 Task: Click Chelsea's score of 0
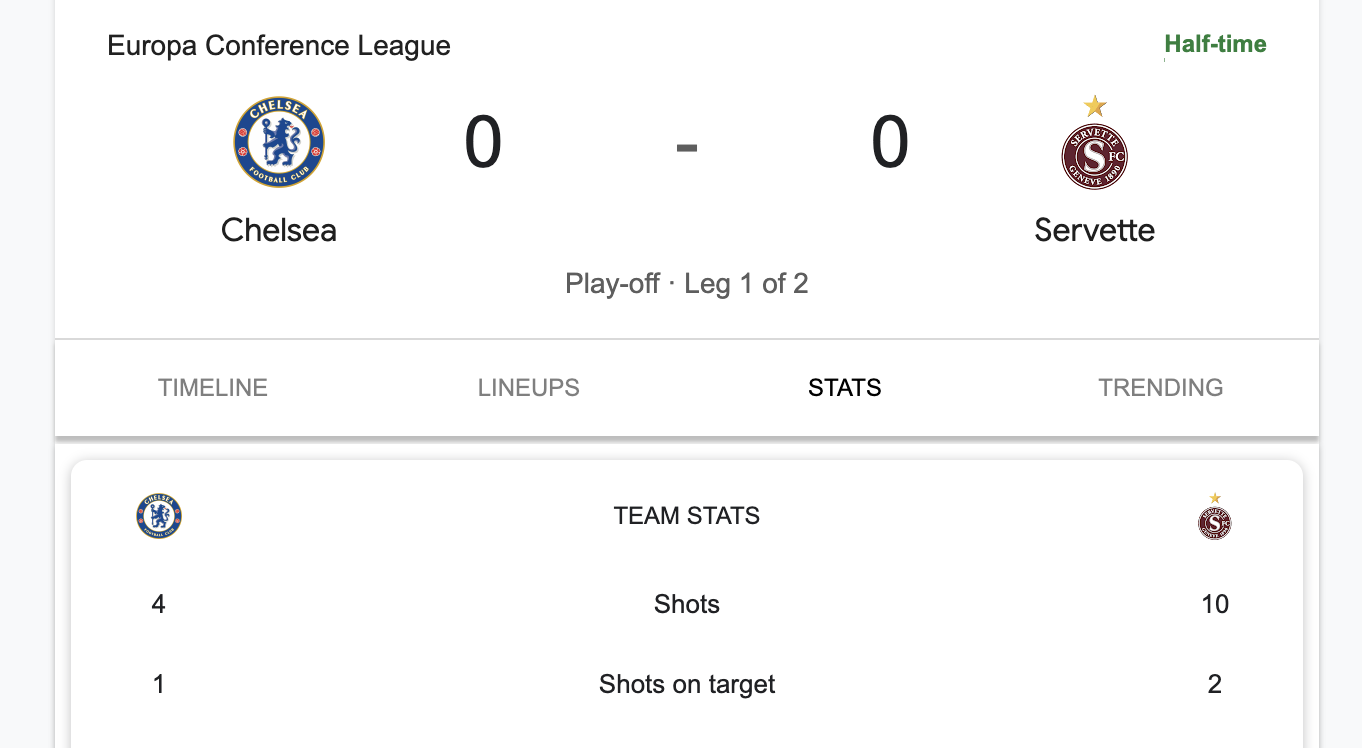[483, 143]
